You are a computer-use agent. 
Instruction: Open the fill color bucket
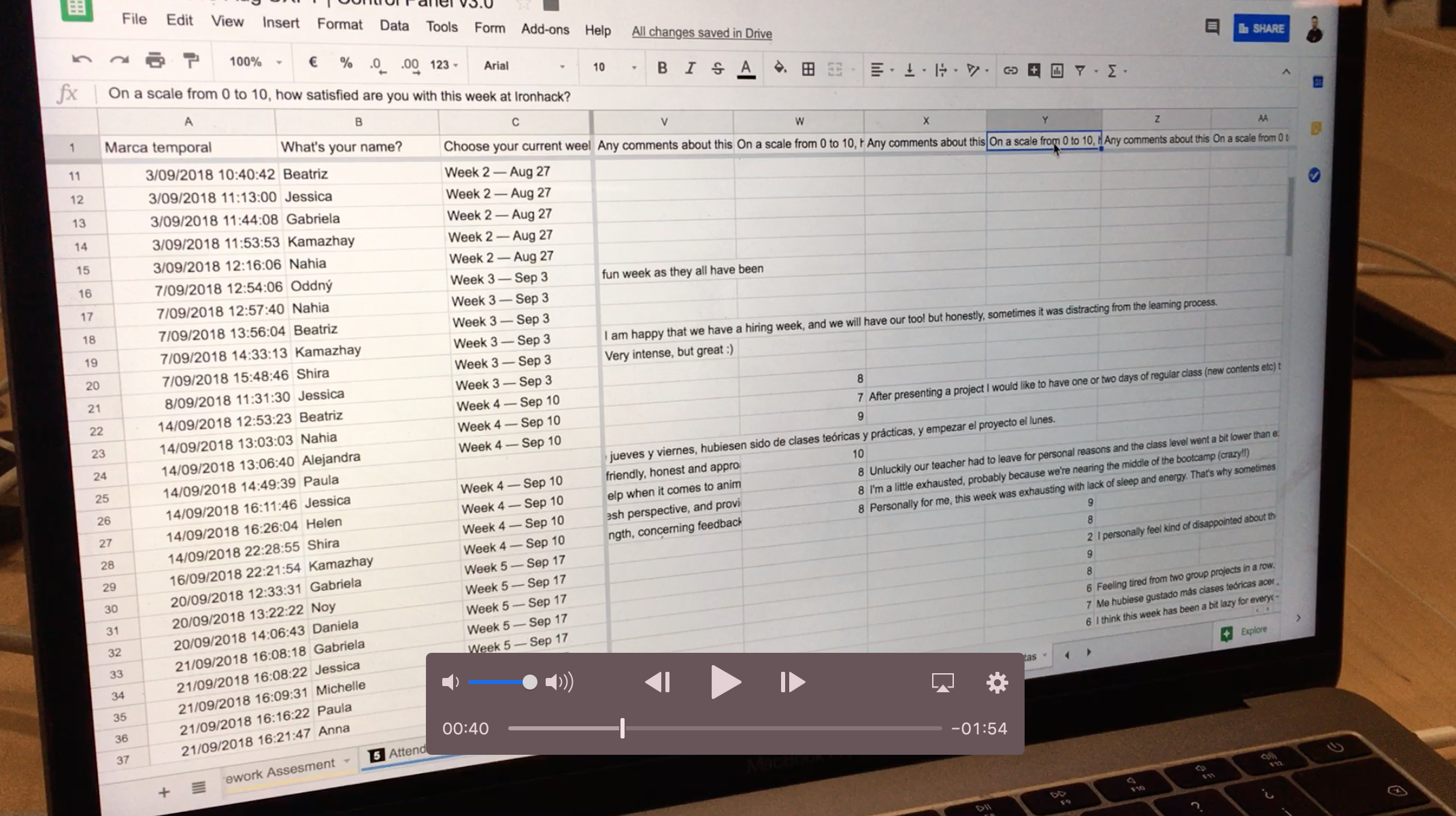point(780,68)
